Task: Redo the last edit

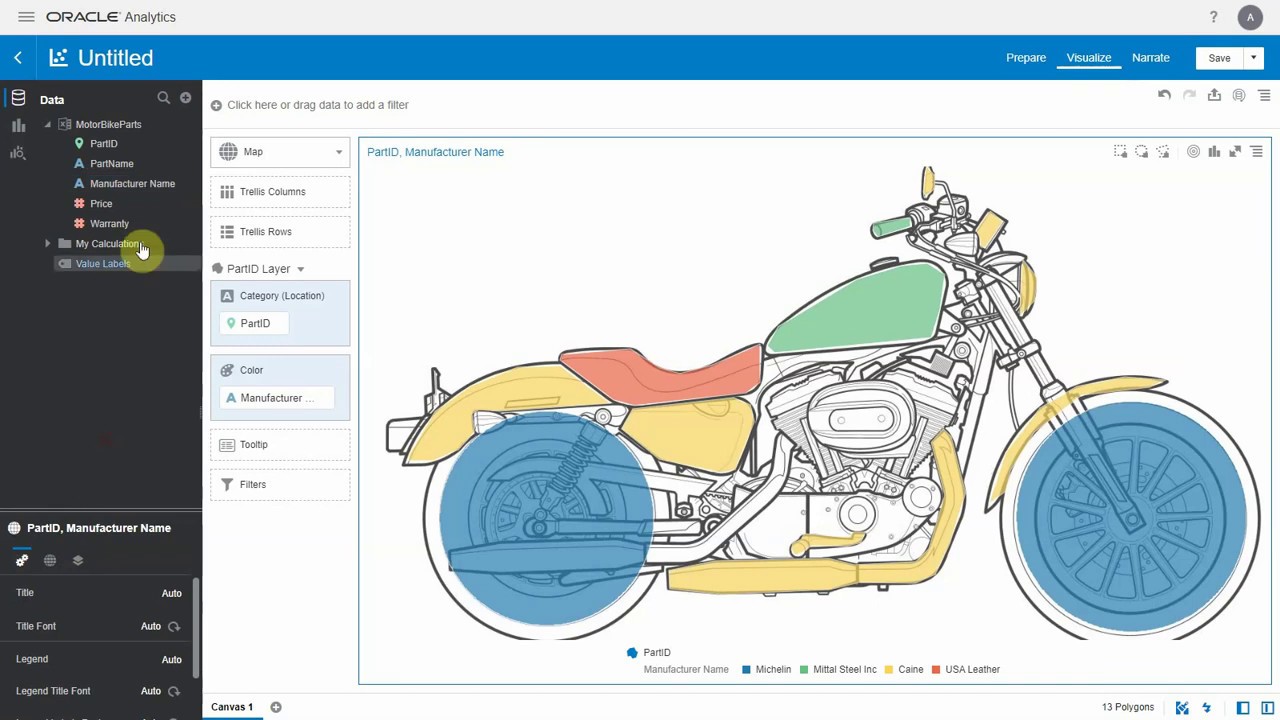Action: (x=1189, y=95)
